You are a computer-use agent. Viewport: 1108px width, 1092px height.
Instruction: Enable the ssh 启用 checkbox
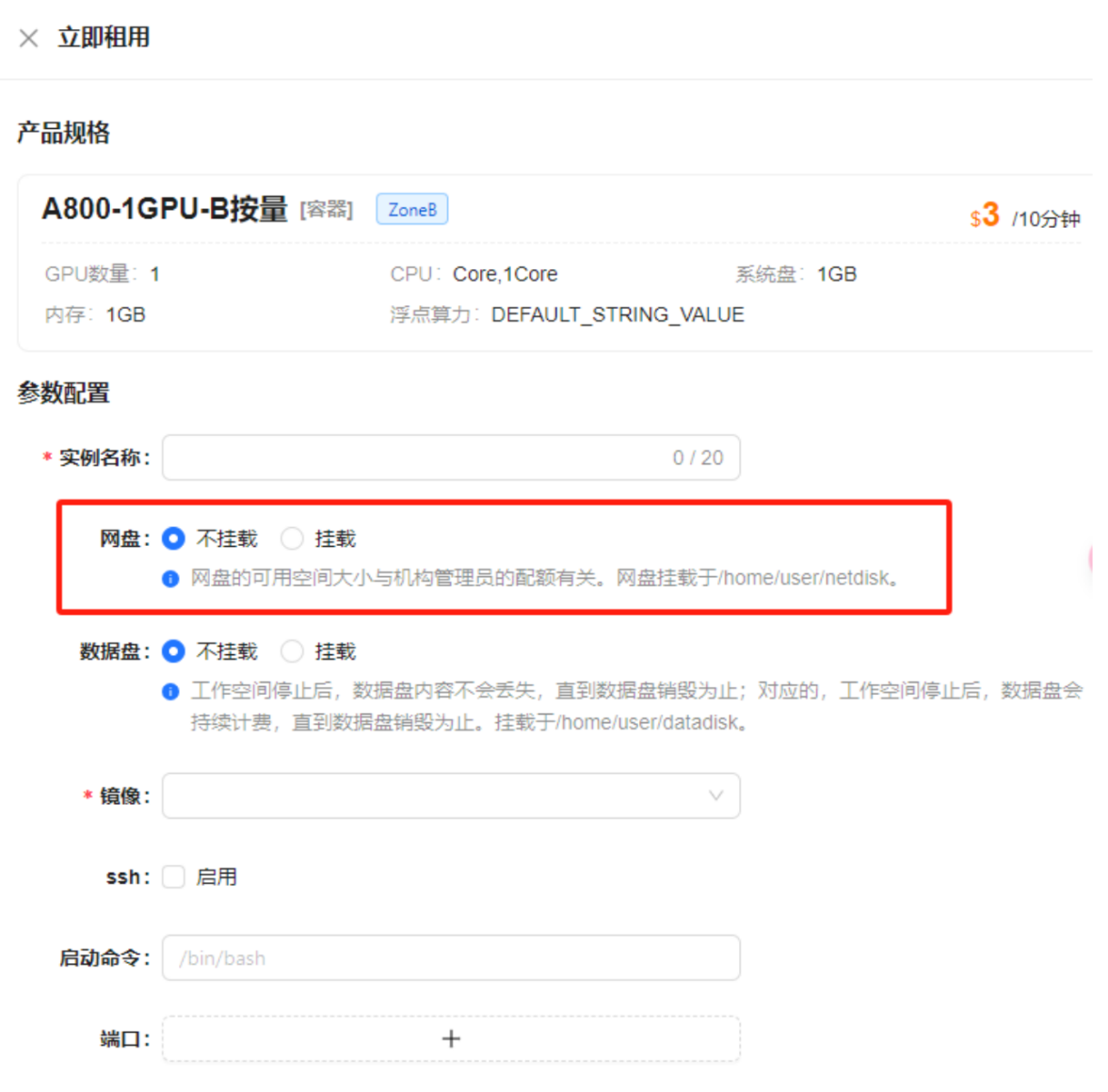(173, 877)
